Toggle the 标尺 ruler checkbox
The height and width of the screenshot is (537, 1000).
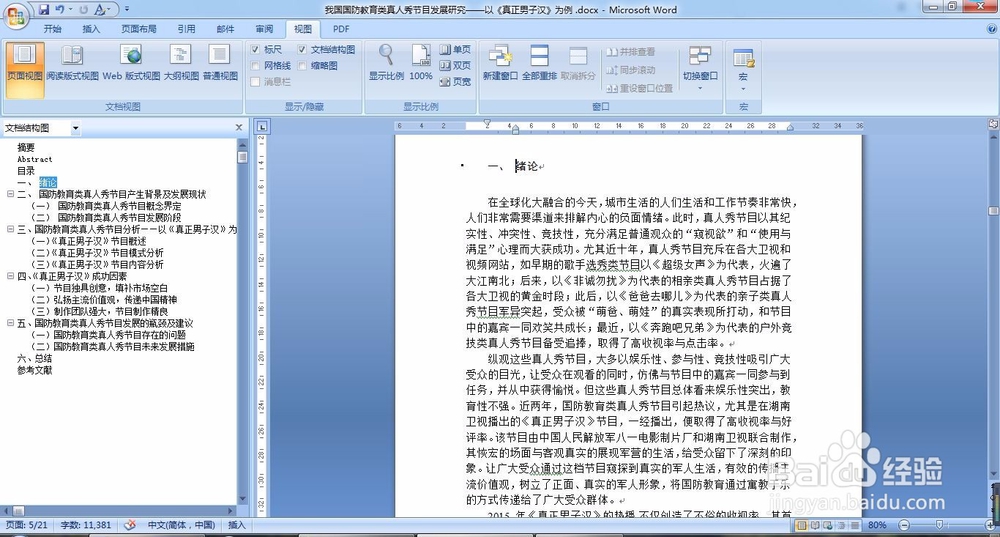click(x=255, y=49)
